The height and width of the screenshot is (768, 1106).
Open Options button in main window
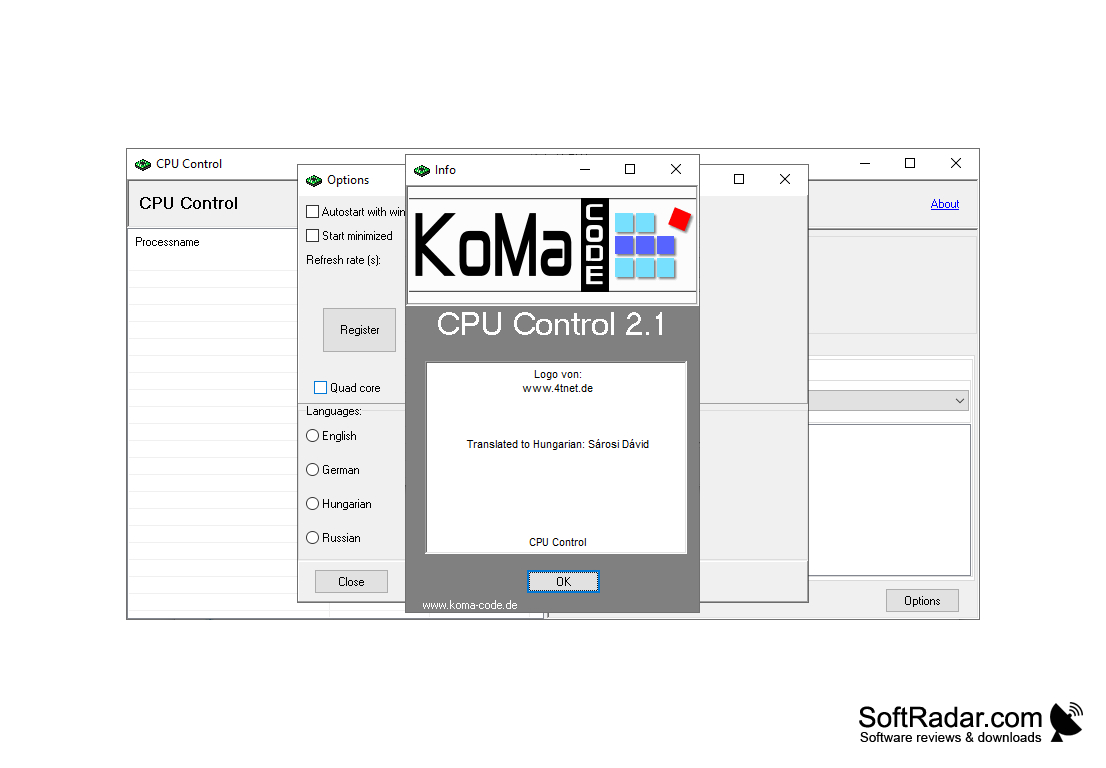point(922,601)
